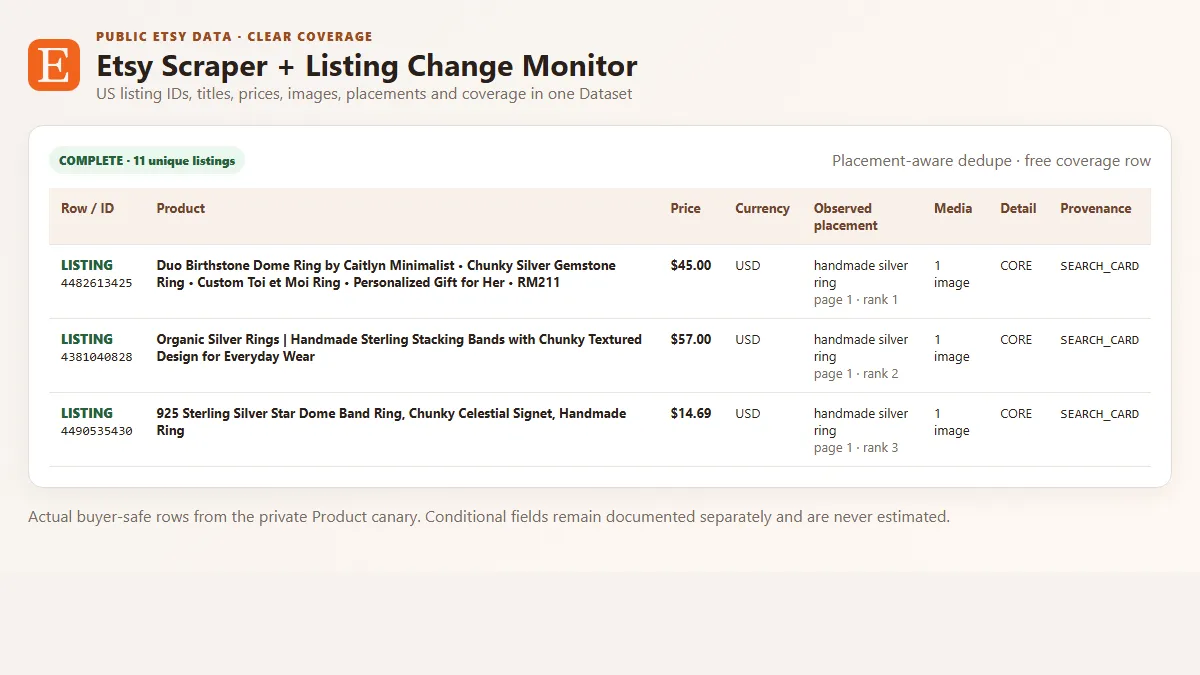Click LISTING label above ID 4482613425
This screenshot has width=1200, height=675.
[x=87, y=266]
